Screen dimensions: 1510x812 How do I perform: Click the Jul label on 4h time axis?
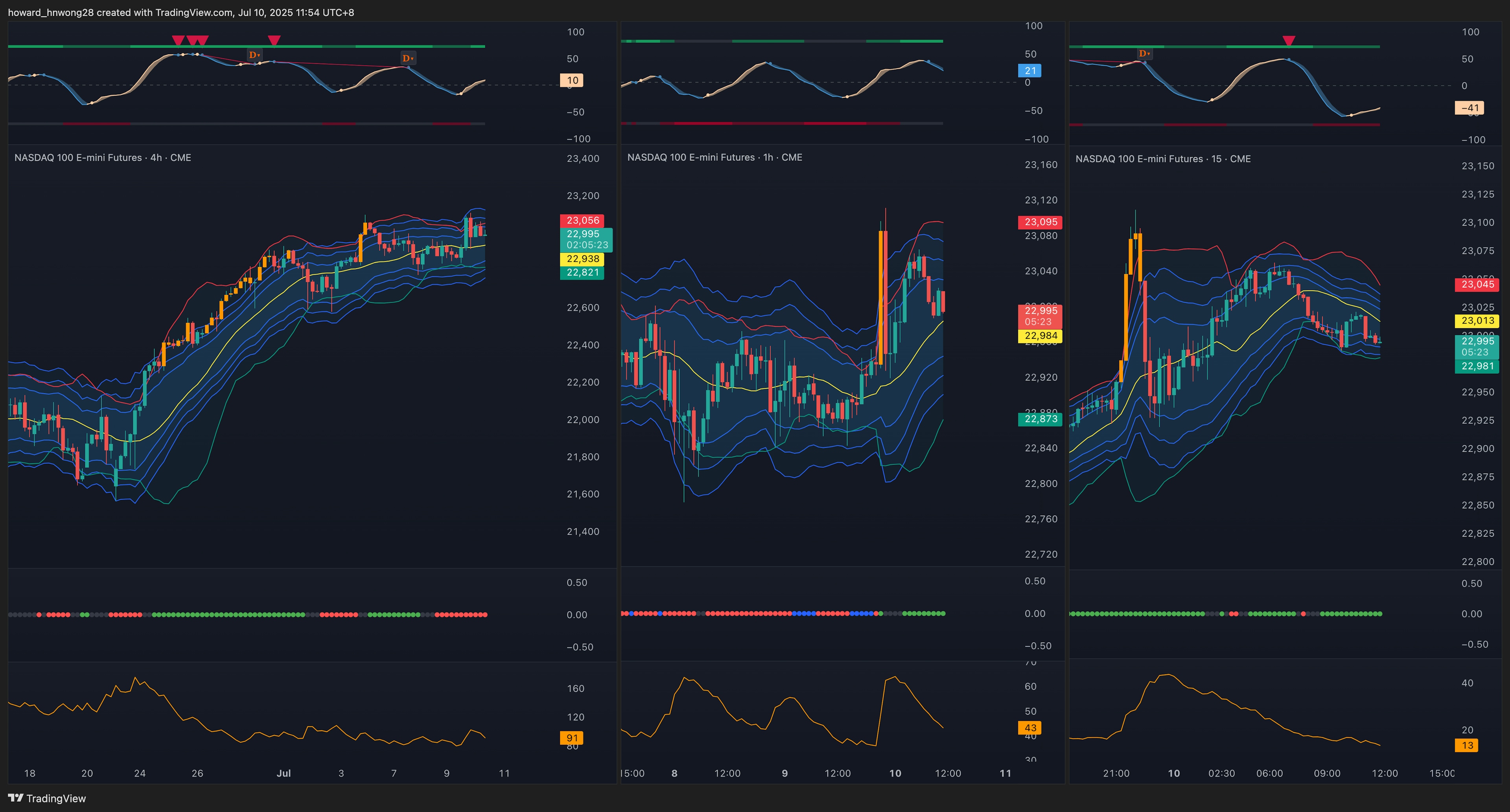[x=284, y=773]
